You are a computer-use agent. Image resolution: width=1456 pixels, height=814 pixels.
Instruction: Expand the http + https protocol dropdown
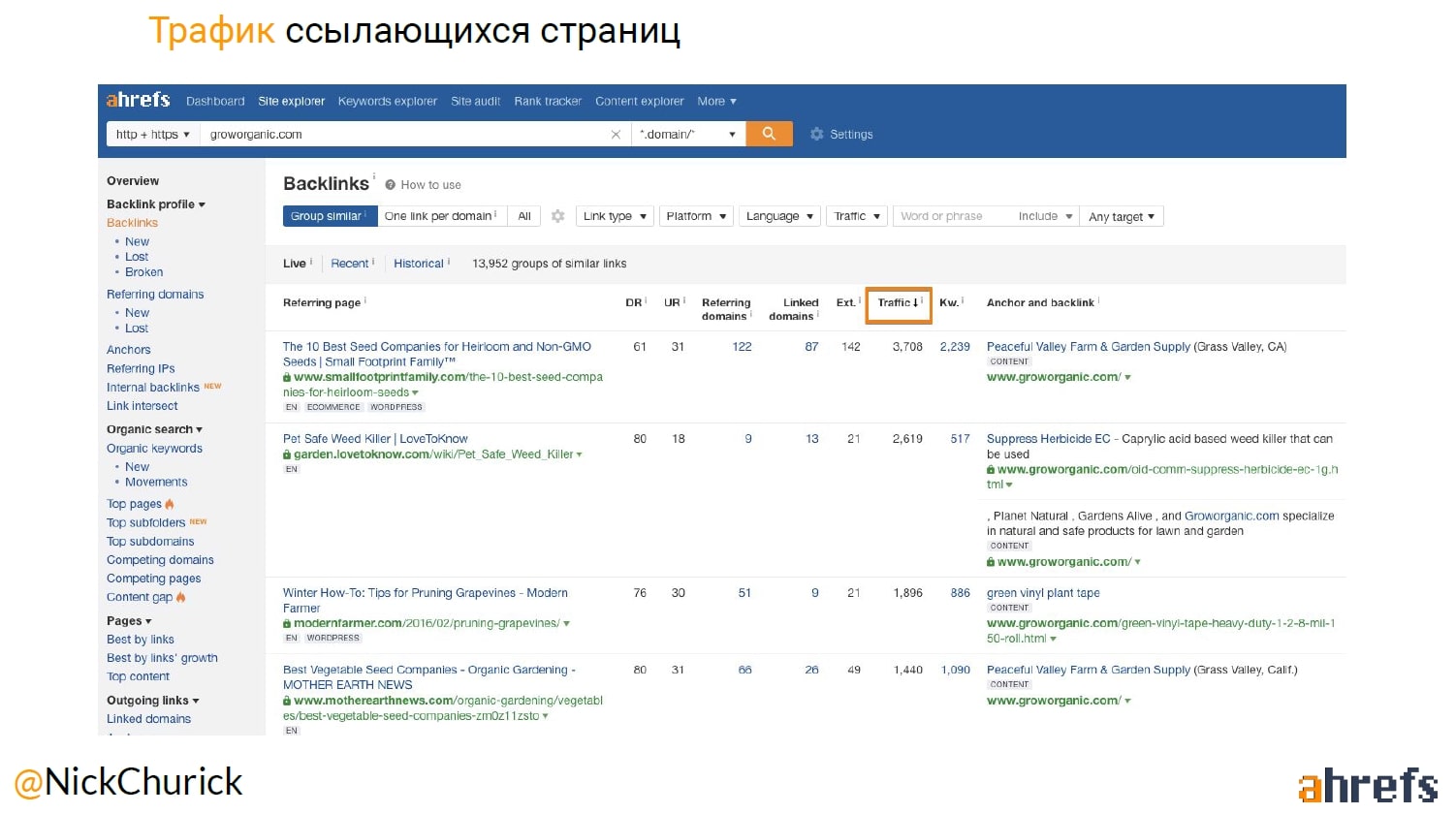click(x=152, y=135)
